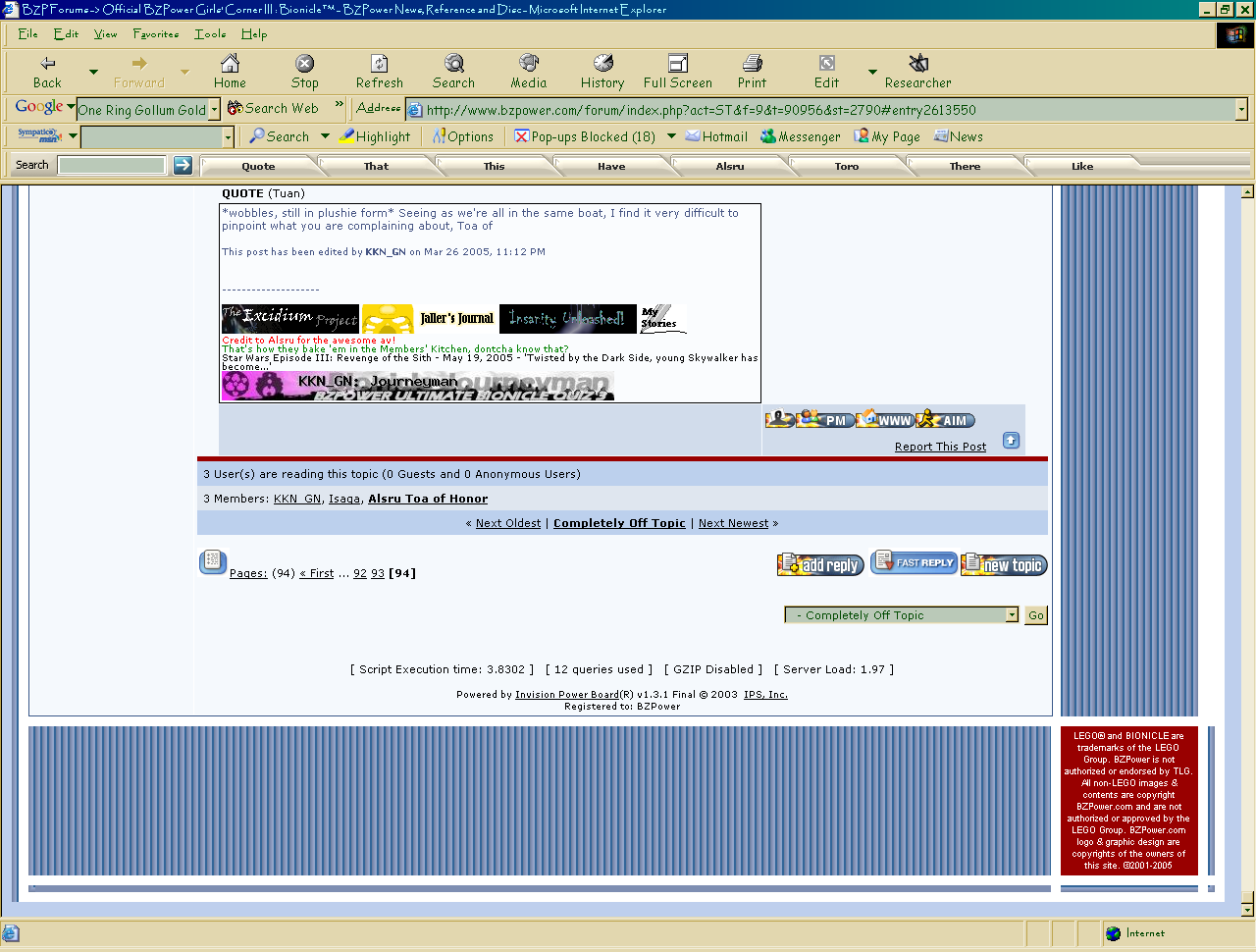Expand the Back button history arrow
This screenshot has height=952, width=1256.
(x=93, y=72)
